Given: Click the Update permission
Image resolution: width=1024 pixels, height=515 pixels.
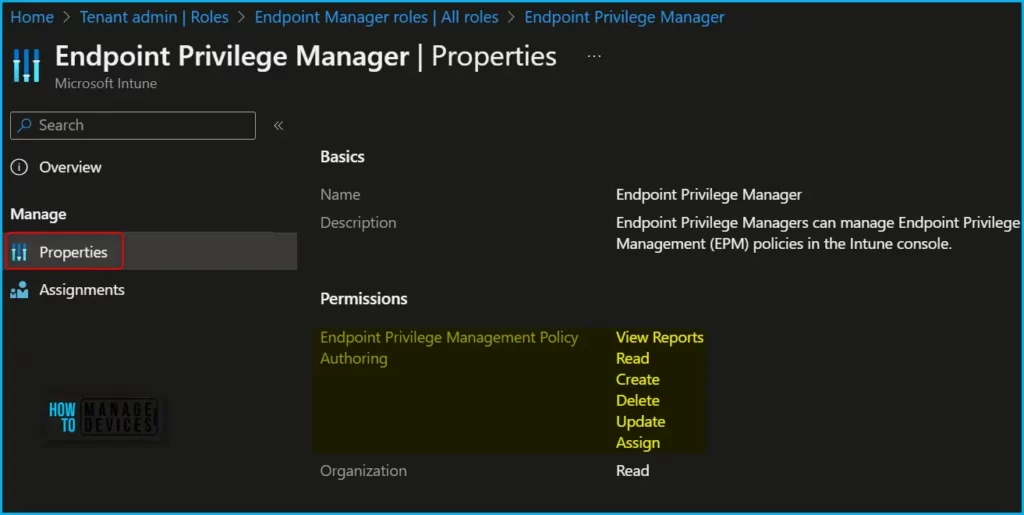Looking at the screenshot, I should tap(640, 422).
